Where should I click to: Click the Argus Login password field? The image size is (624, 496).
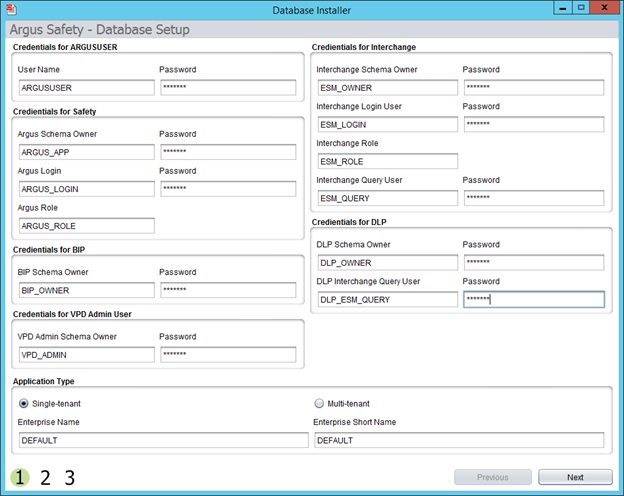pyautogui.click(x=228, y=189)
